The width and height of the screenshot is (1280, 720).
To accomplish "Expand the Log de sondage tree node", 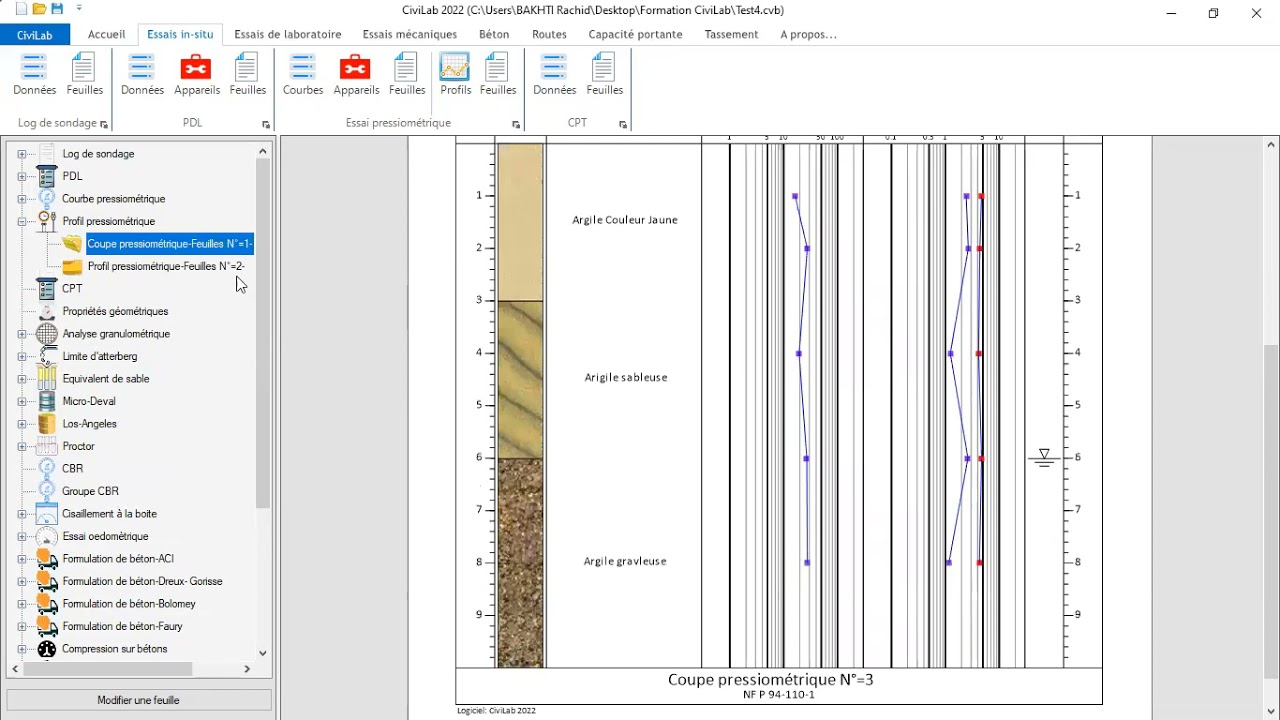I will [22, 154].
